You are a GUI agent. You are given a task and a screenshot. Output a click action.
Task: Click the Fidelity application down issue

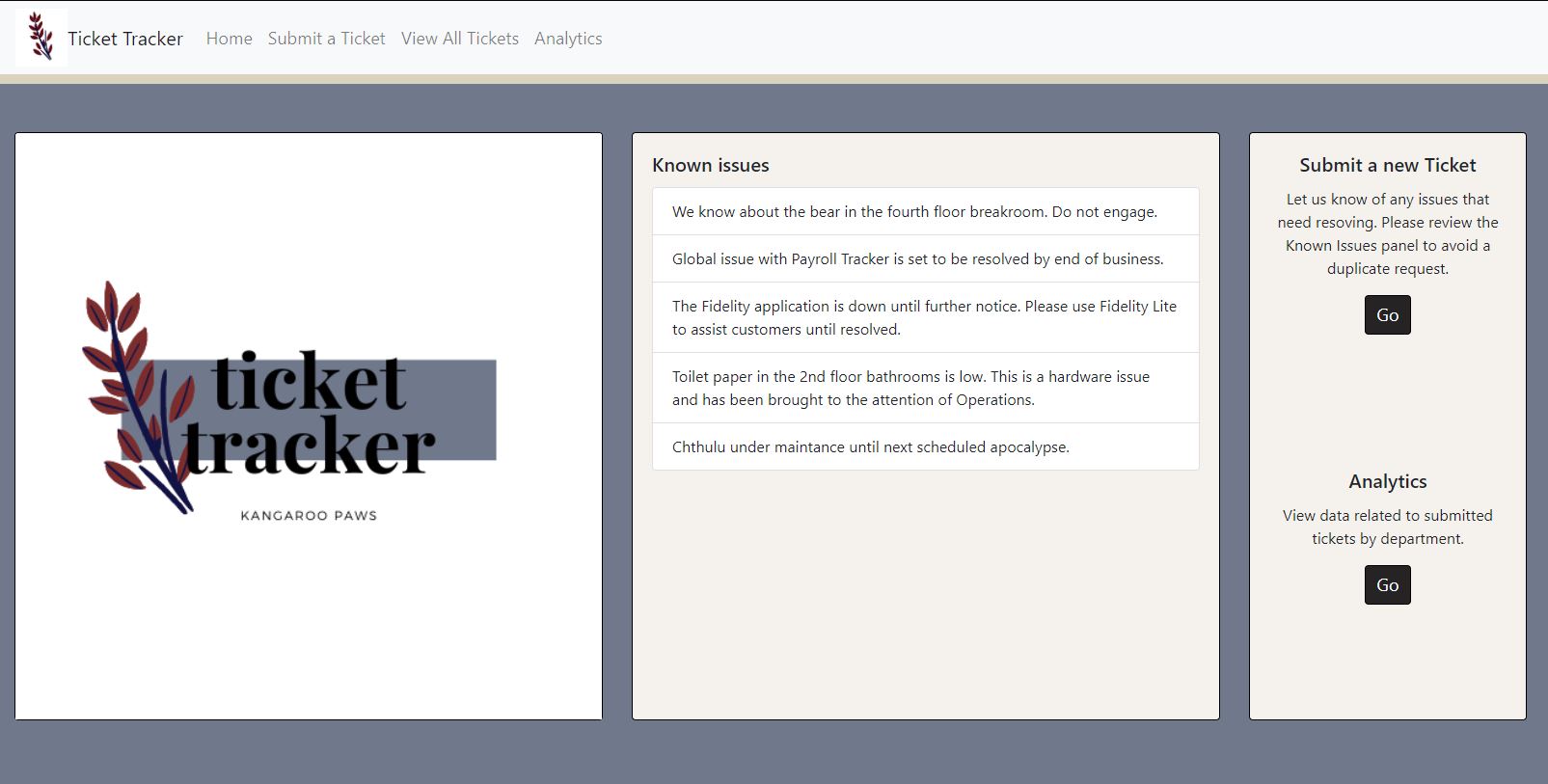[925, 317]
